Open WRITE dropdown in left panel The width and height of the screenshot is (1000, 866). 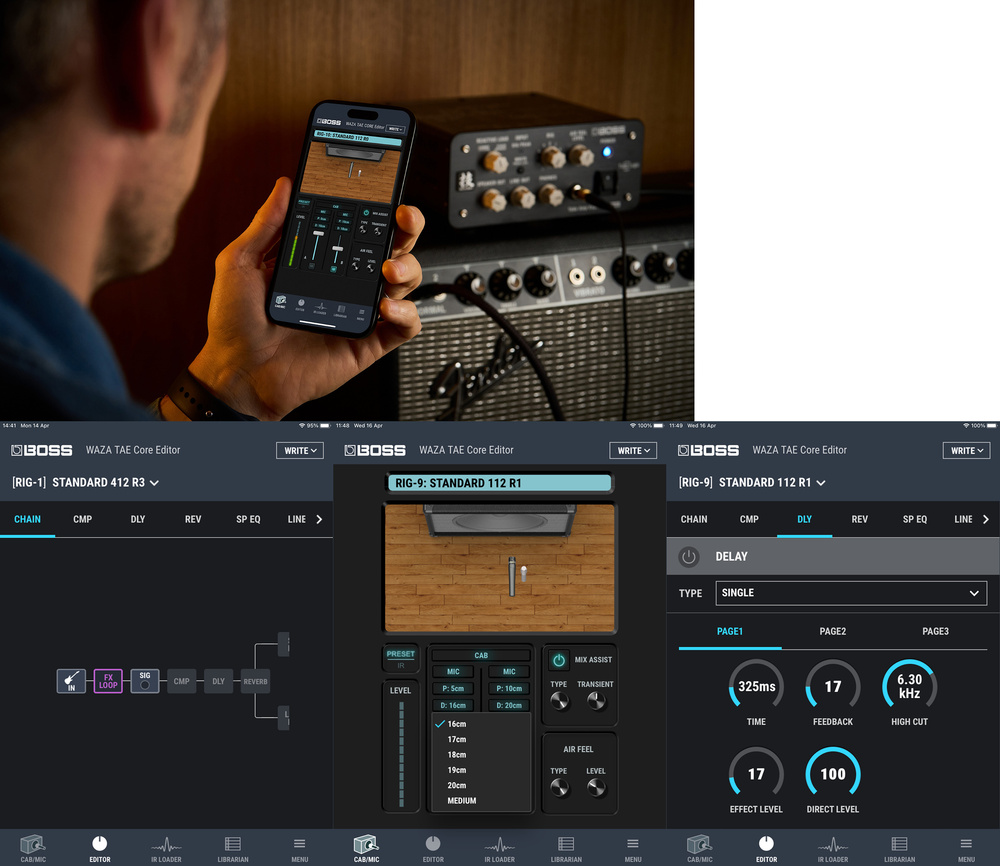(x=300, y=450)
